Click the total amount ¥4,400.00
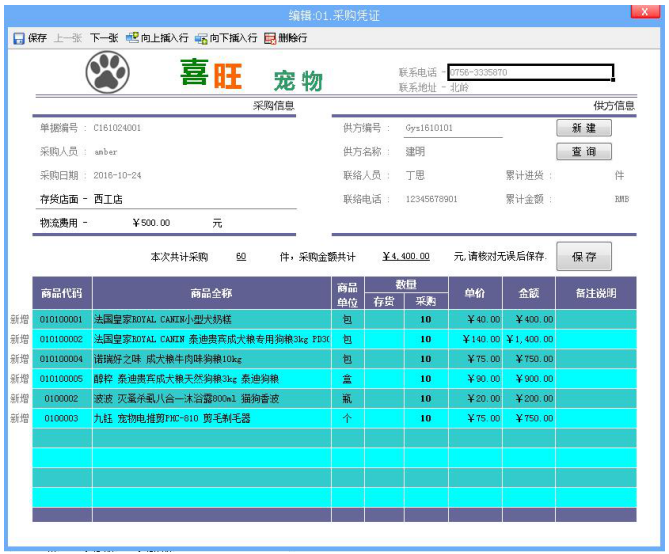Image resolution: width=669 pixels, height=554 pixels. [x=406, y=257]
